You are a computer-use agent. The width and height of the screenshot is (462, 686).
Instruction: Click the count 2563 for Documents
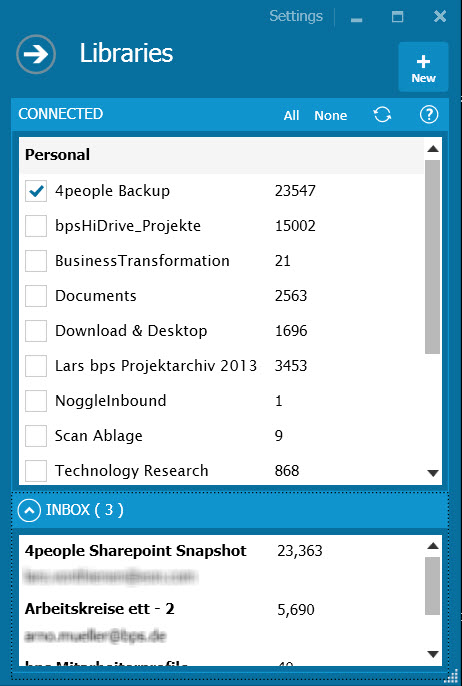[x=291, y=296]
